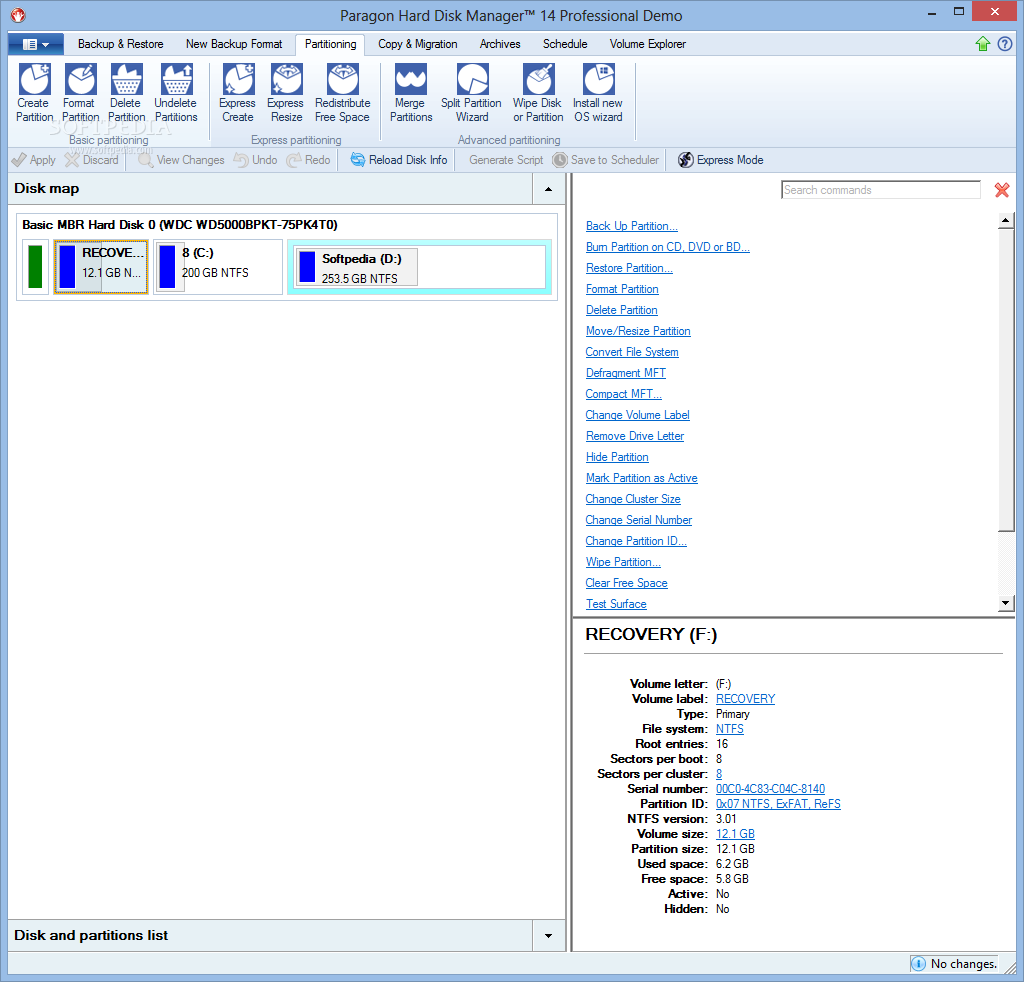Clear search with the red X icon

(1002, 190)
